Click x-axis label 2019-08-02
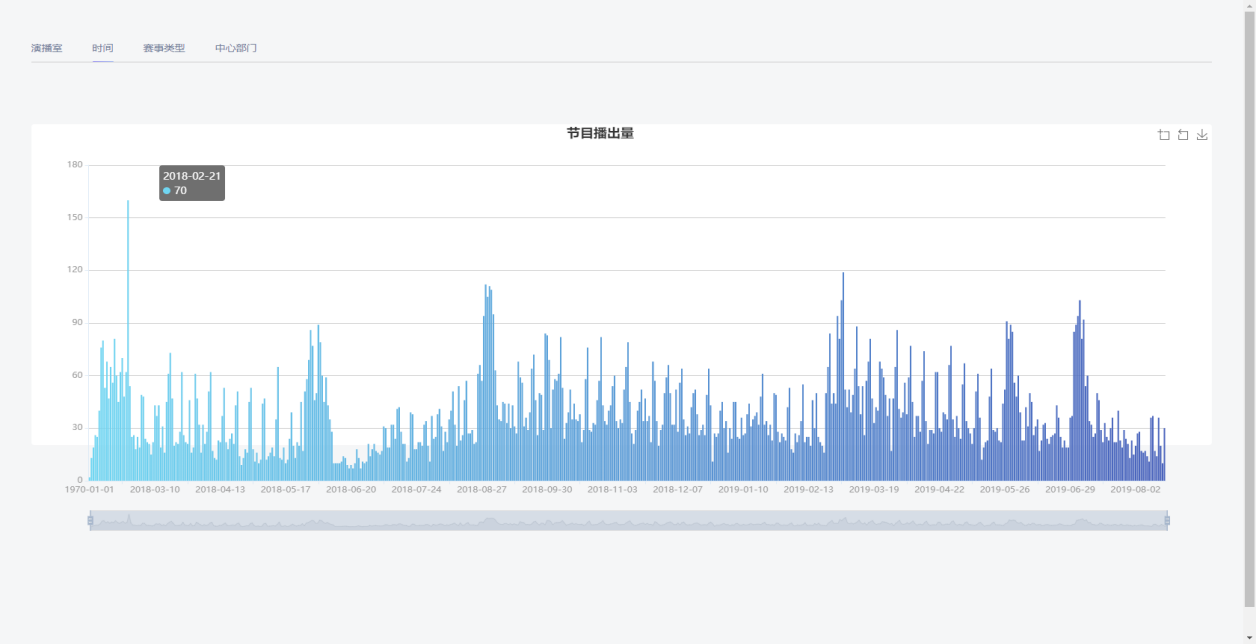The width and height of the screenshot is (1256, 644). (x=1135, y=490)
